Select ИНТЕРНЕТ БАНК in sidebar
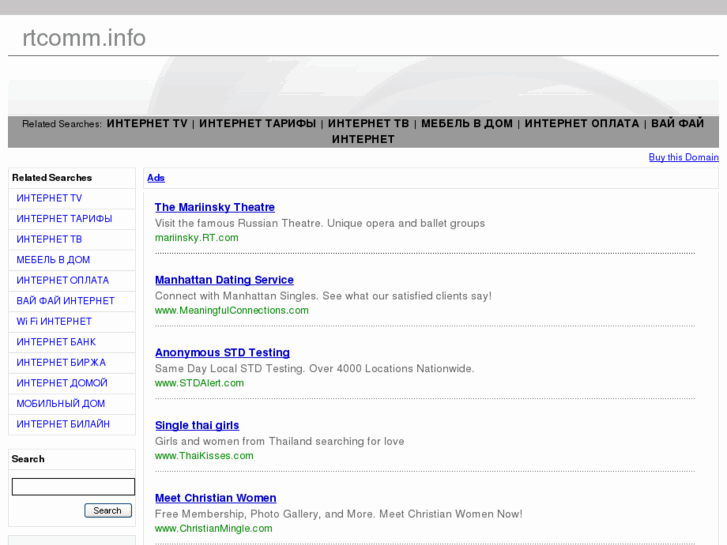This screenshot has height=545, width=727. tap(56, 342)
